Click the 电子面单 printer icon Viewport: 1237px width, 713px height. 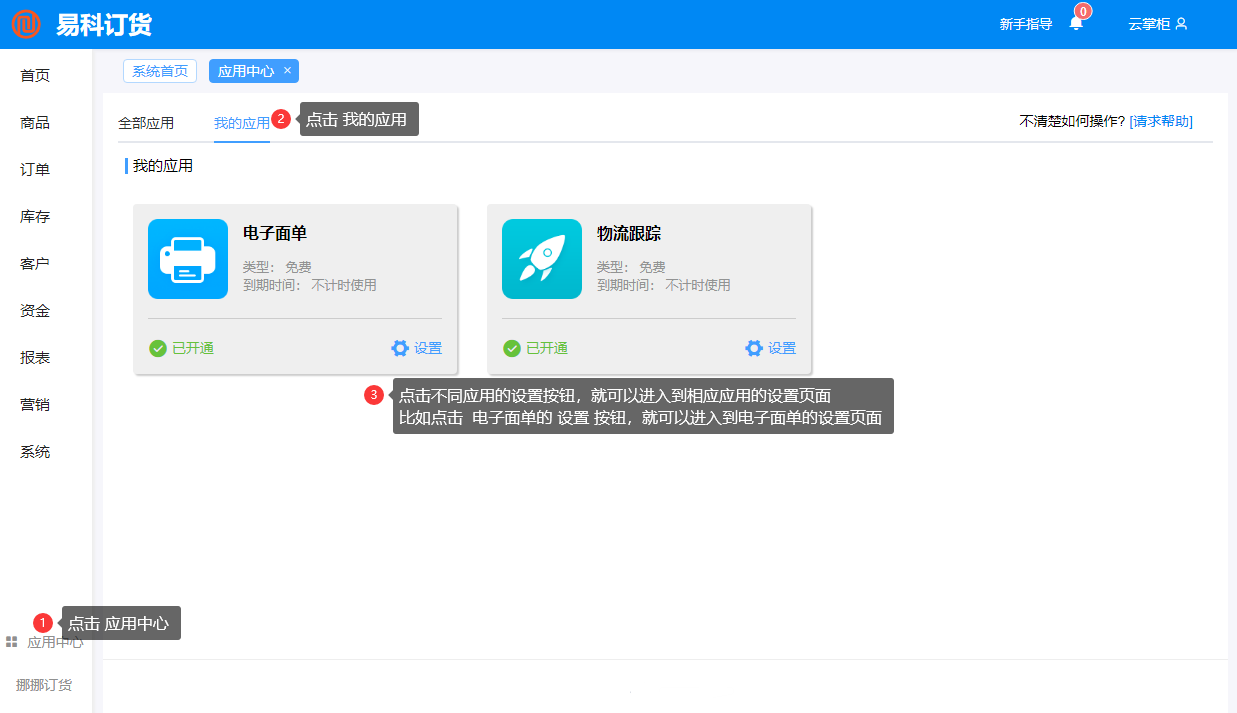click(x=188, y=259)
